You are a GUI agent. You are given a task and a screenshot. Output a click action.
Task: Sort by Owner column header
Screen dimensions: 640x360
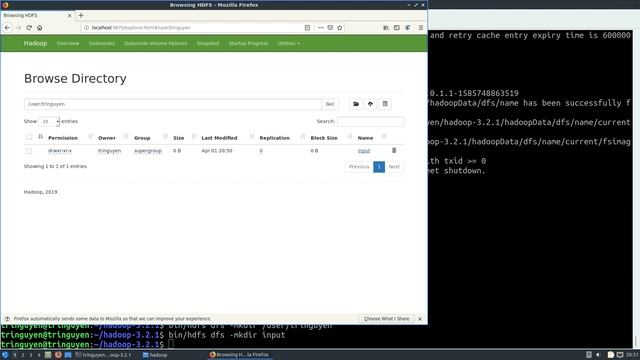[107, 138]
